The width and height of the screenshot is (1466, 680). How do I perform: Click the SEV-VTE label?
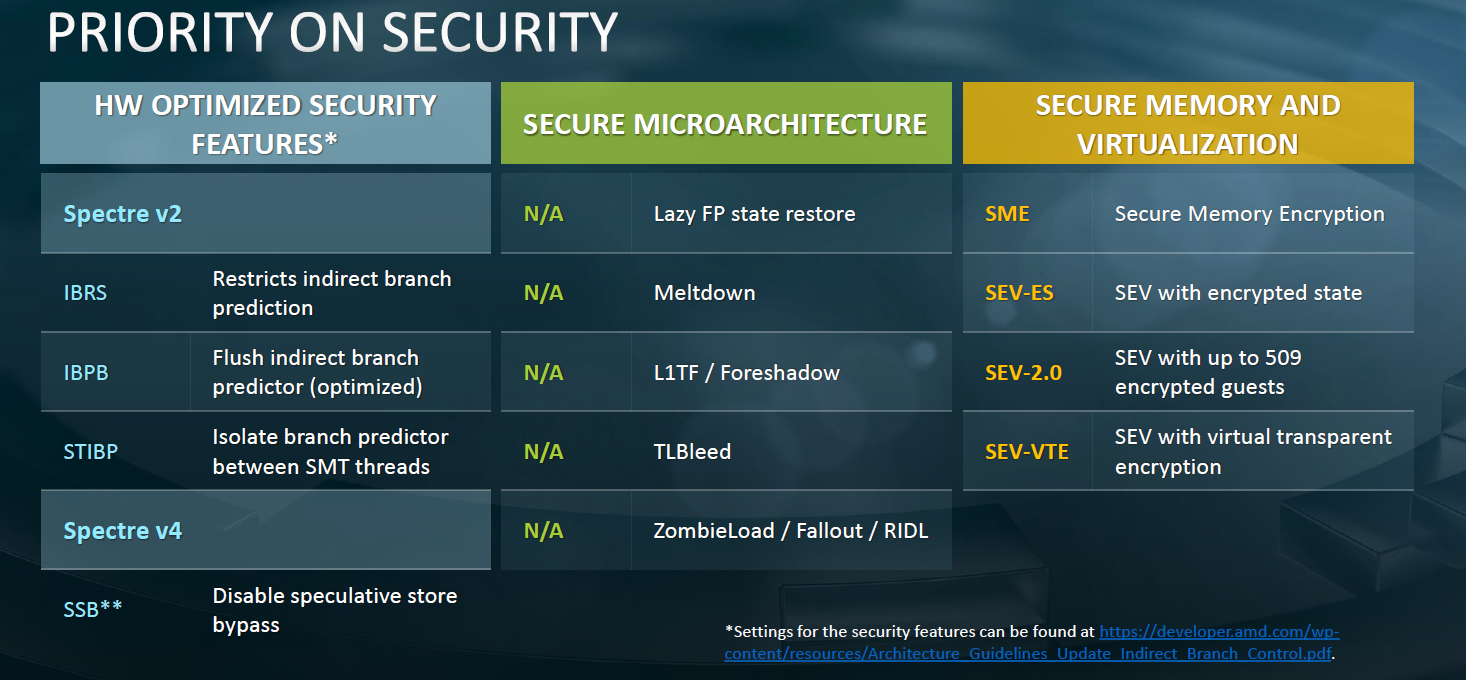(x=1027, y=451)
